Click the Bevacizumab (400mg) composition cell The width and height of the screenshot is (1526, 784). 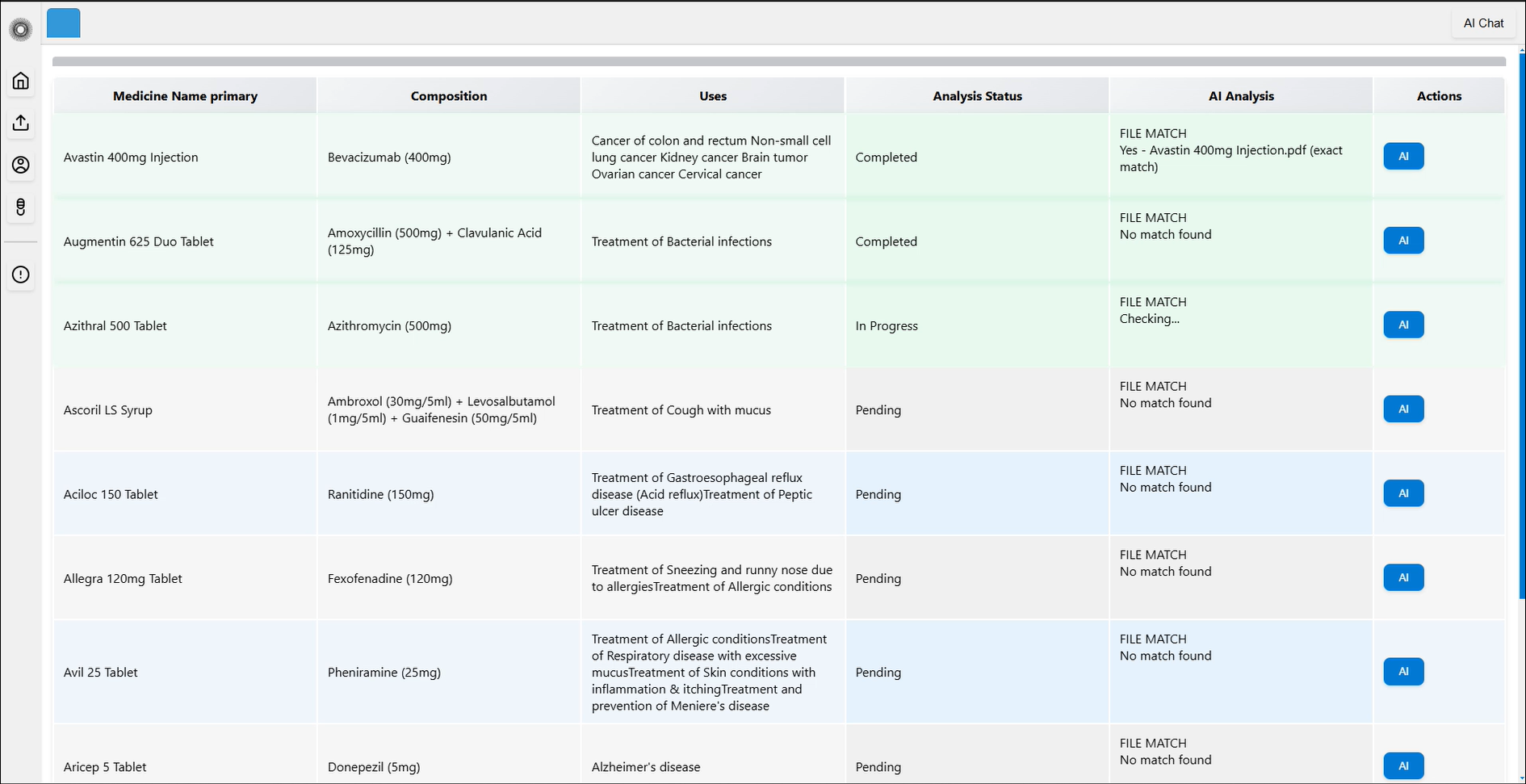pyautogui.click(x=449, y=157)
